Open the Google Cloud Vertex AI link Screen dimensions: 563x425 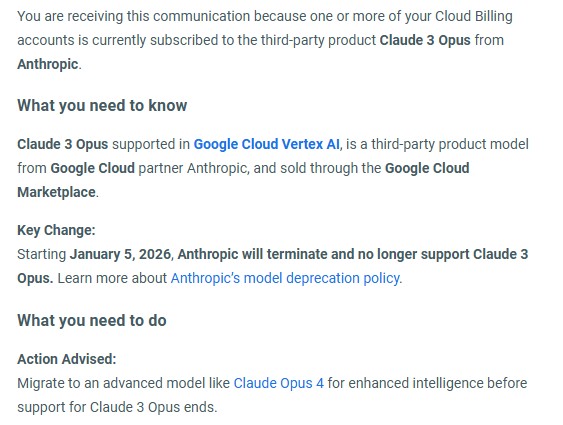click(x=266, y=144)
